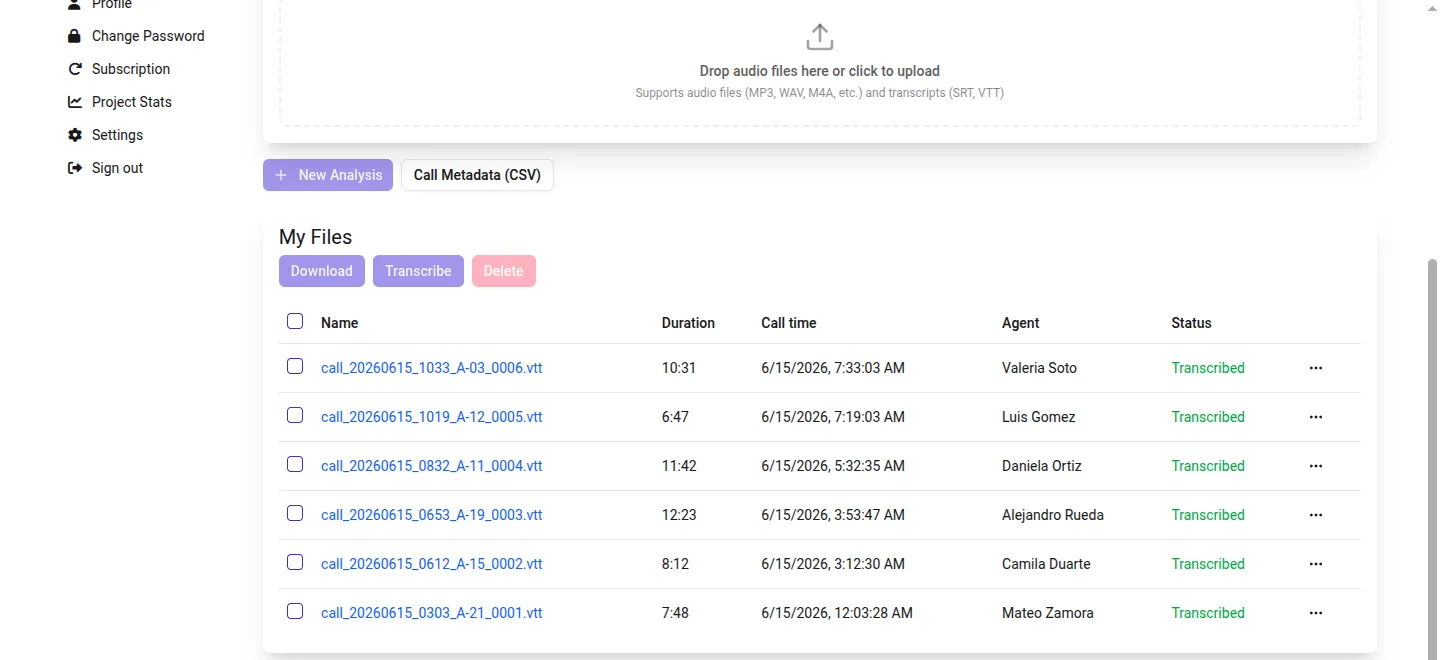The height and width of the screenshot is (660, 1440).
Task: Click the Name column header
Action: coord(340,323)
